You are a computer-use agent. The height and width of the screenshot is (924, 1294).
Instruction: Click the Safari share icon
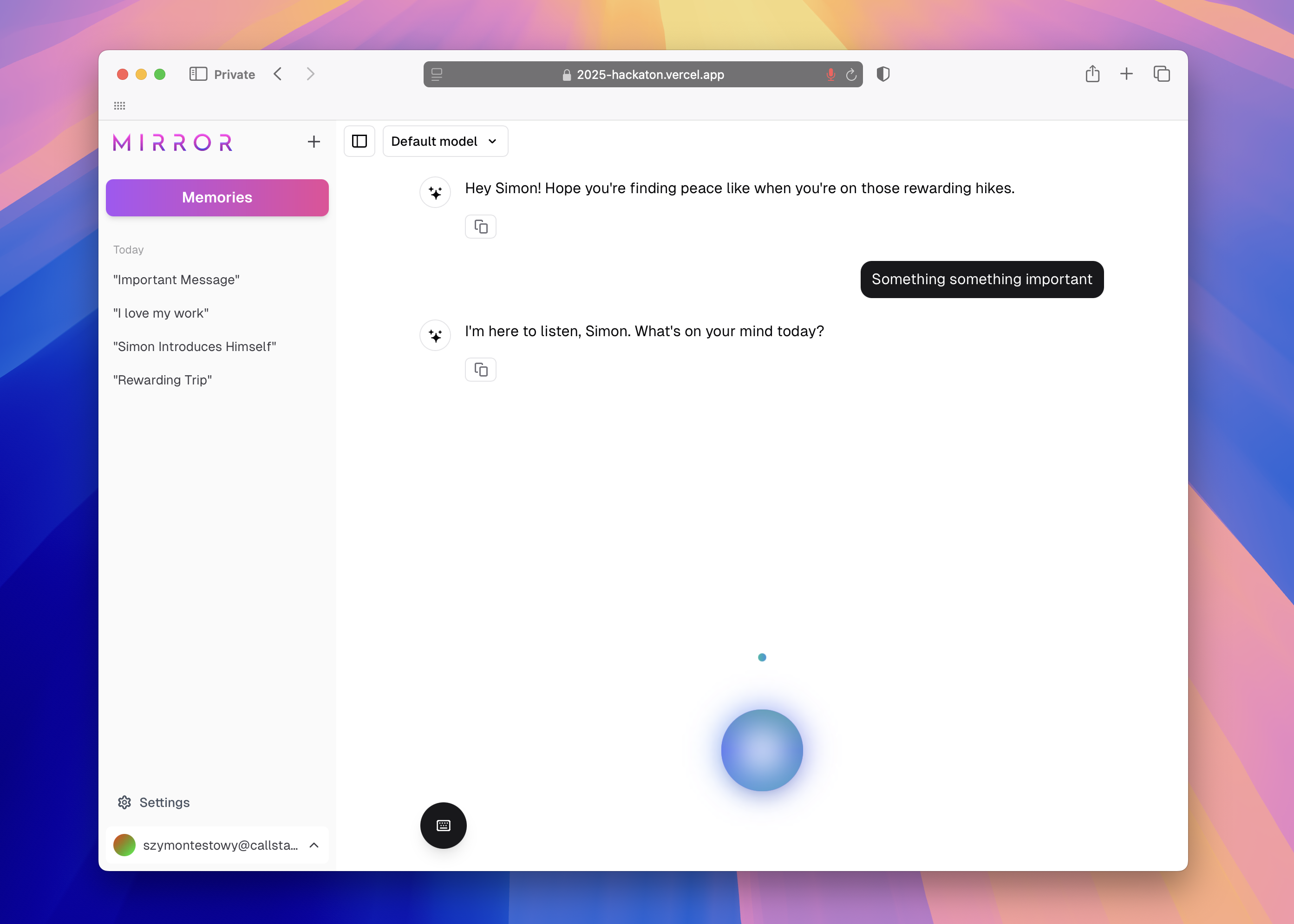click(1092, 74)
